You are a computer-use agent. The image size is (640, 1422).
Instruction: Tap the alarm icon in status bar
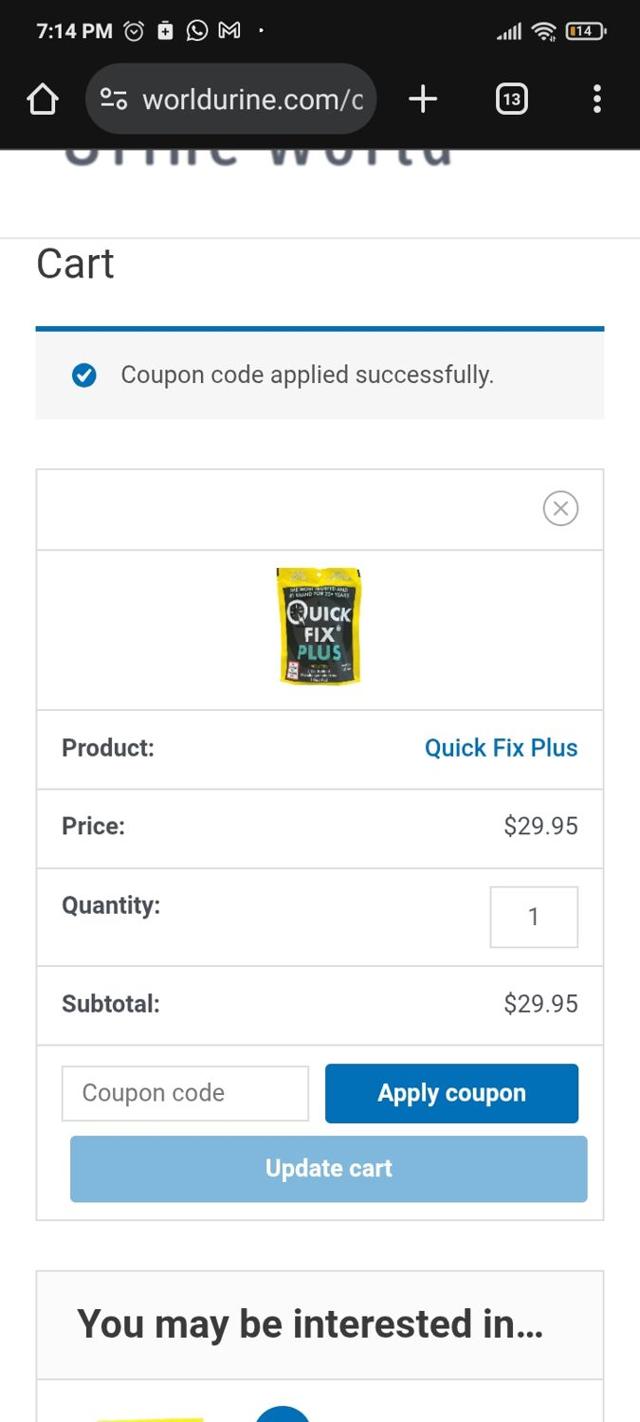coord(134,31)
